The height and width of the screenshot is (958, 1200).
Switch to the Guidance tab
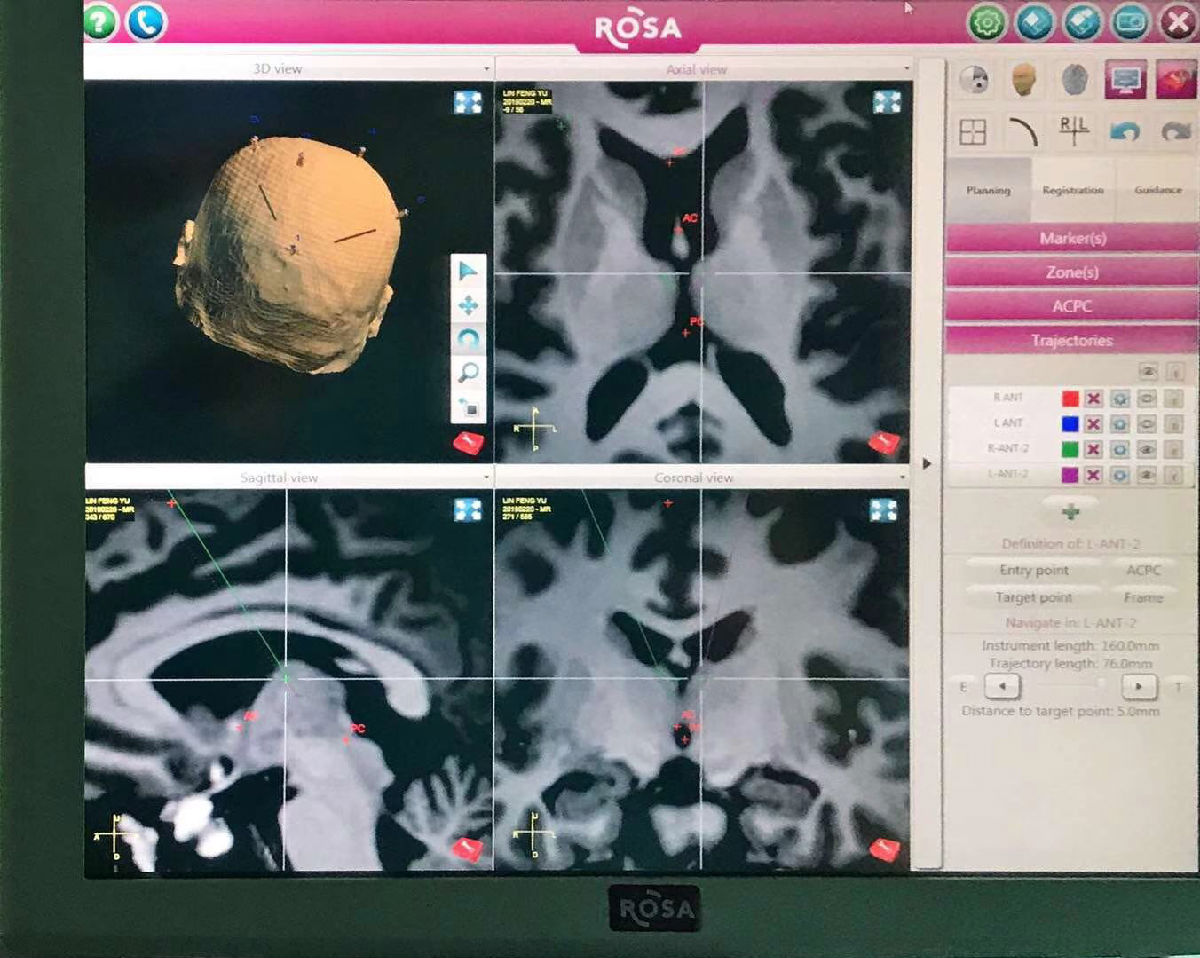pyautogui.click(x=1157, y=190)
